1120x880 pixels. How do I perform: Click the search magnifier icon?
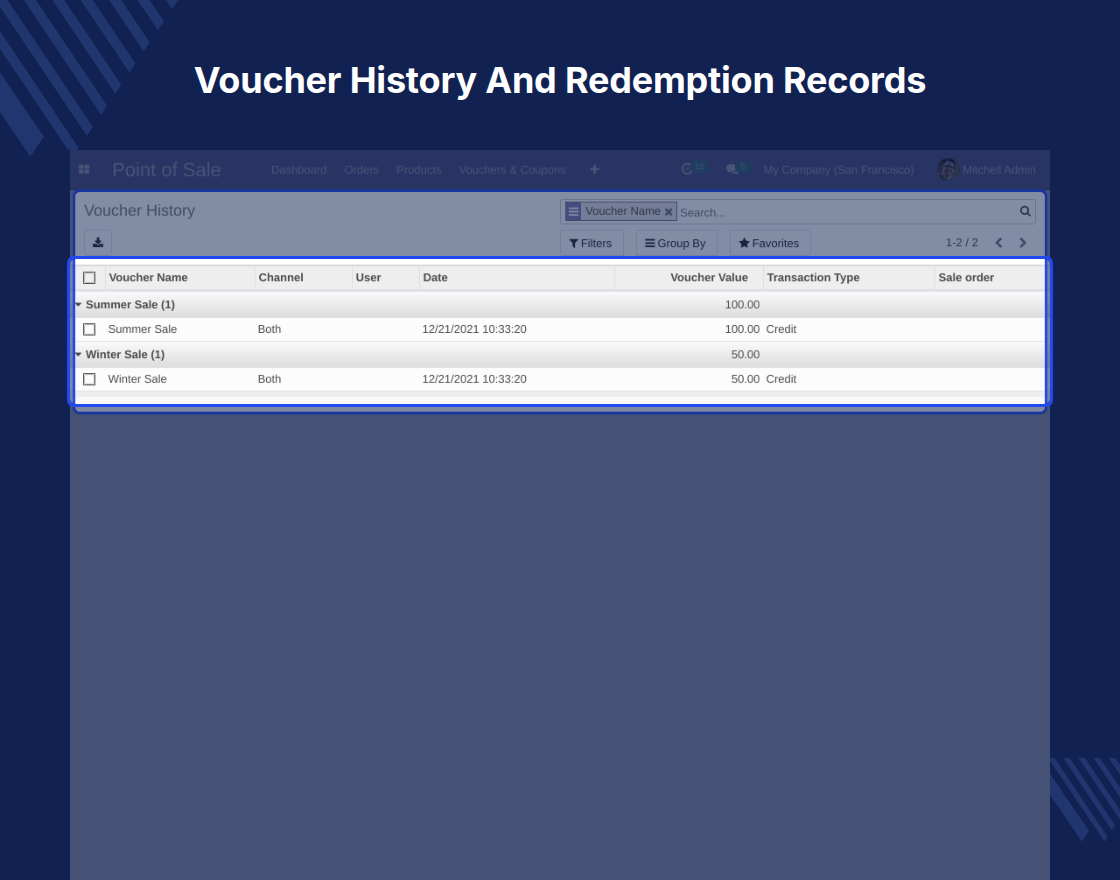click(1025, 211)
